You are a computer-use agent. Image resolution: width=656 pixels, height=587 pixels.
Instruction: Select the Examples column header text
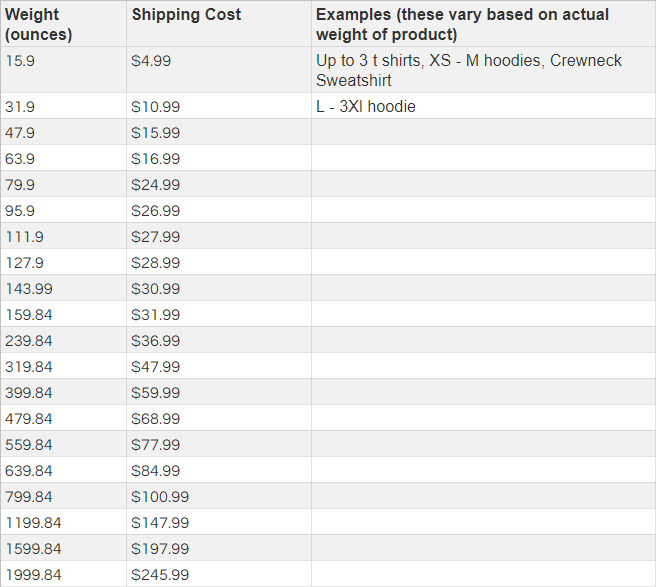pyautogui.click(x=462, y=24)
